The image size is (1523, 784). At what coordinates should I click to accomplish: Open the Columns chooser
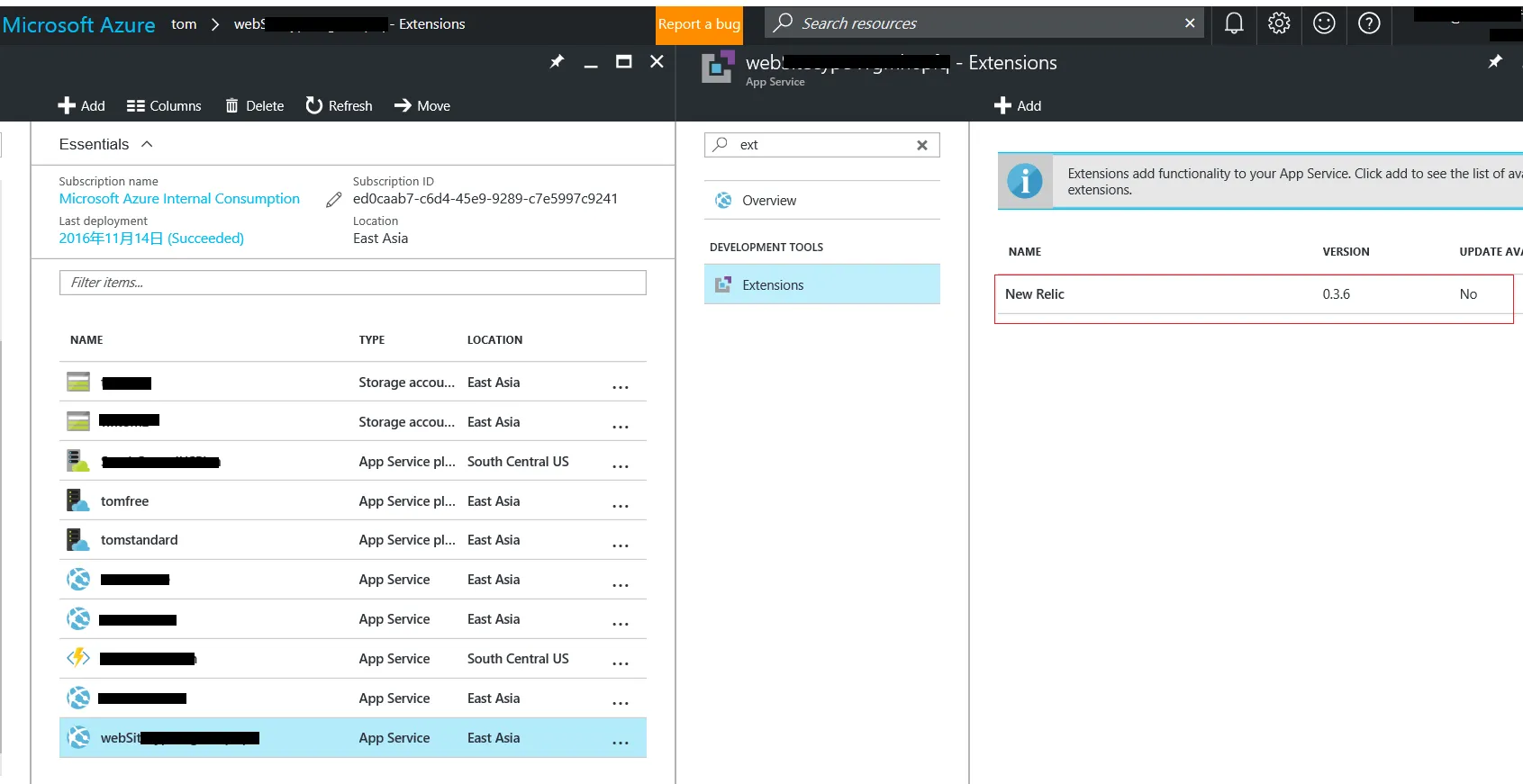[x=164, y=105]
